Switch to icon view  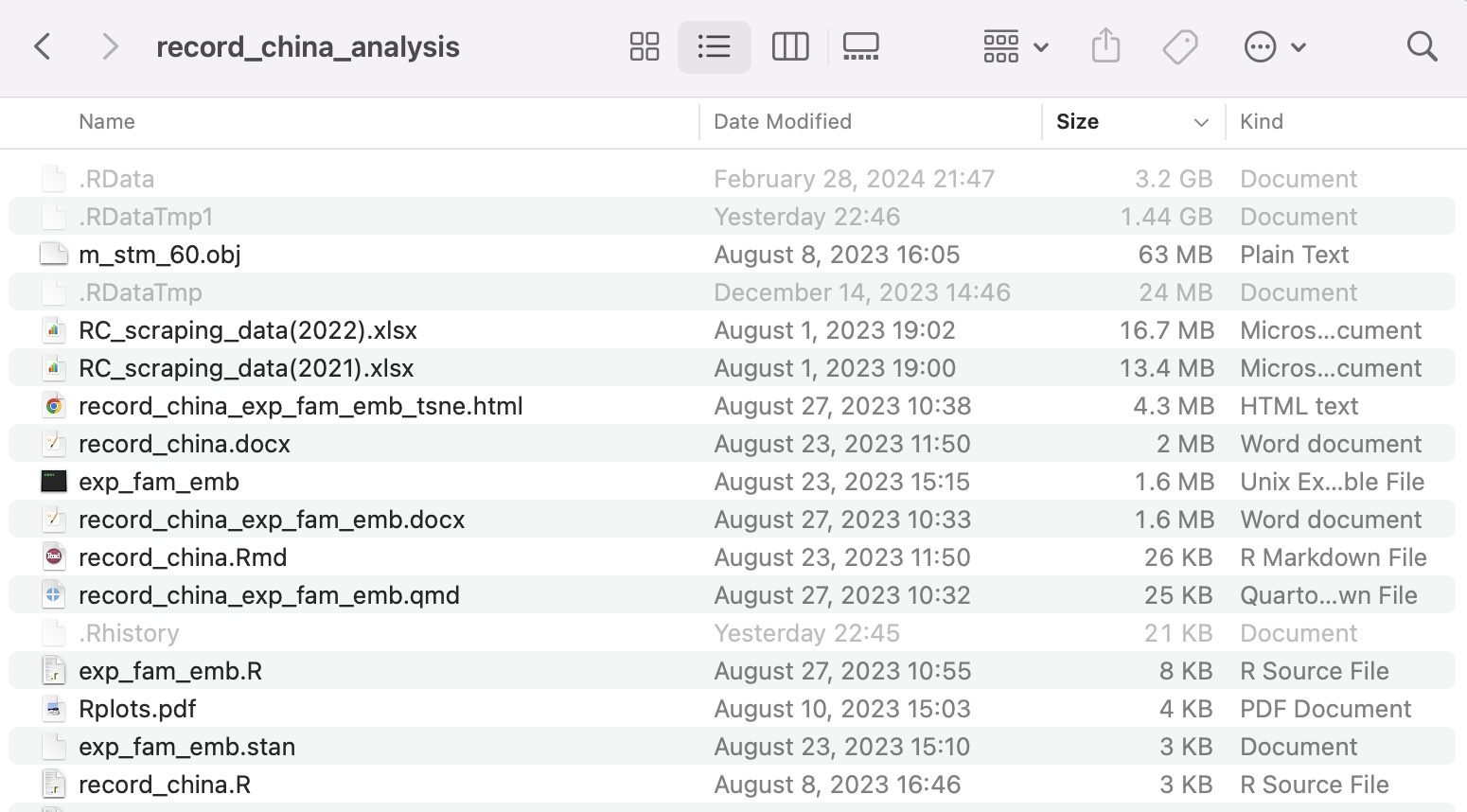click(645, 46)
